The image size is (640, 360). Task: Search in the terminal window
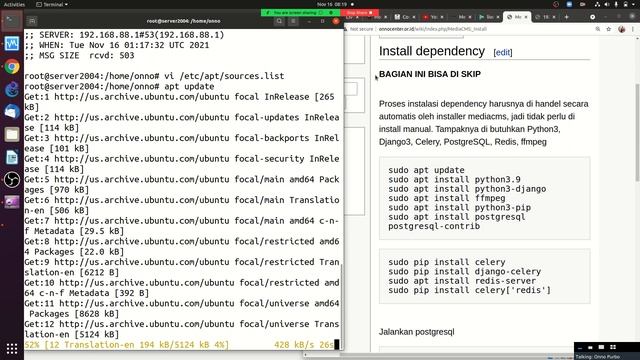click(x=279, y=21)
